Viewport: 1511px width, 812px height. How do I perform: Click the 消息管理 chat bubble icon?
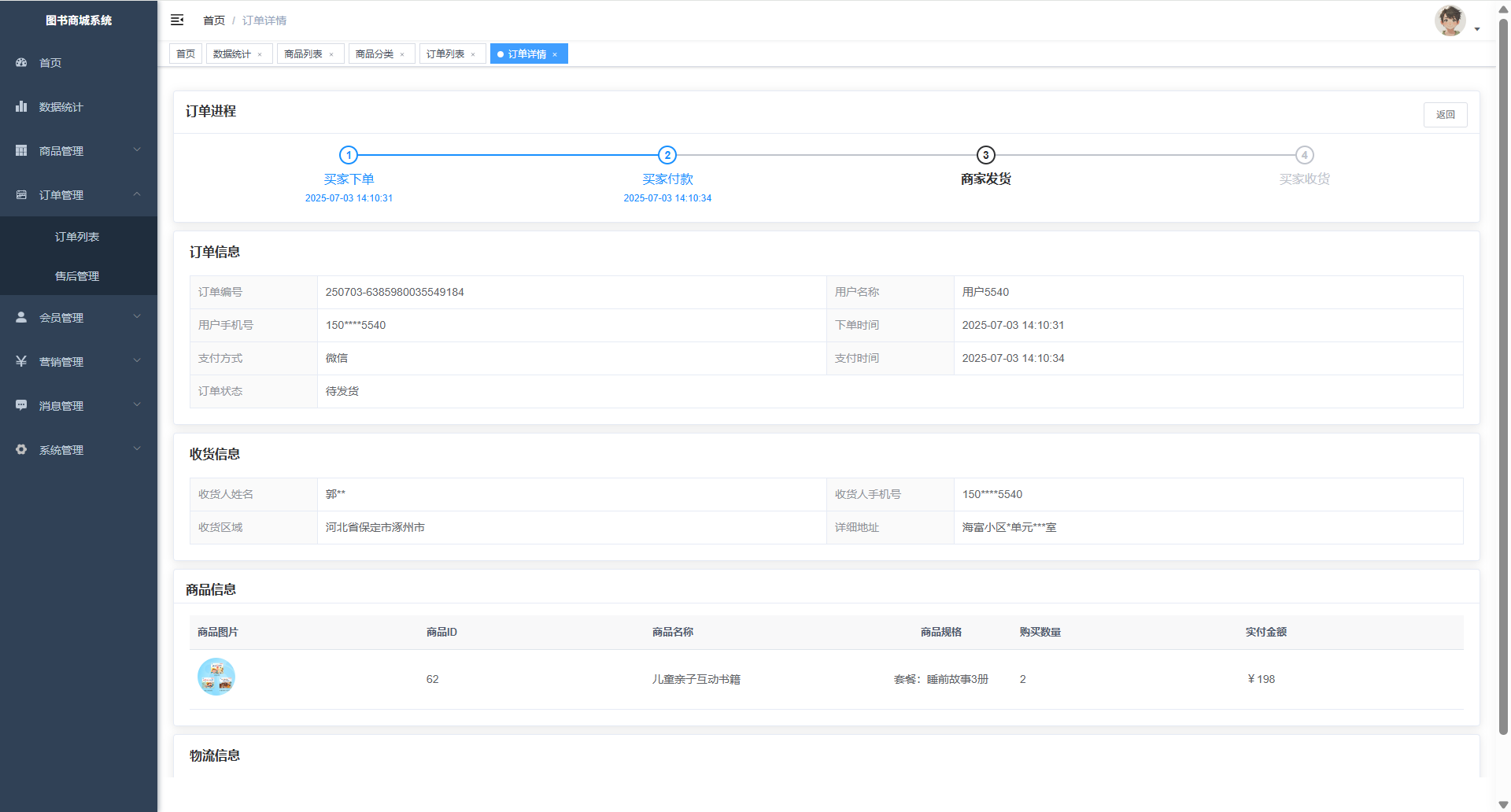(21, 405)
